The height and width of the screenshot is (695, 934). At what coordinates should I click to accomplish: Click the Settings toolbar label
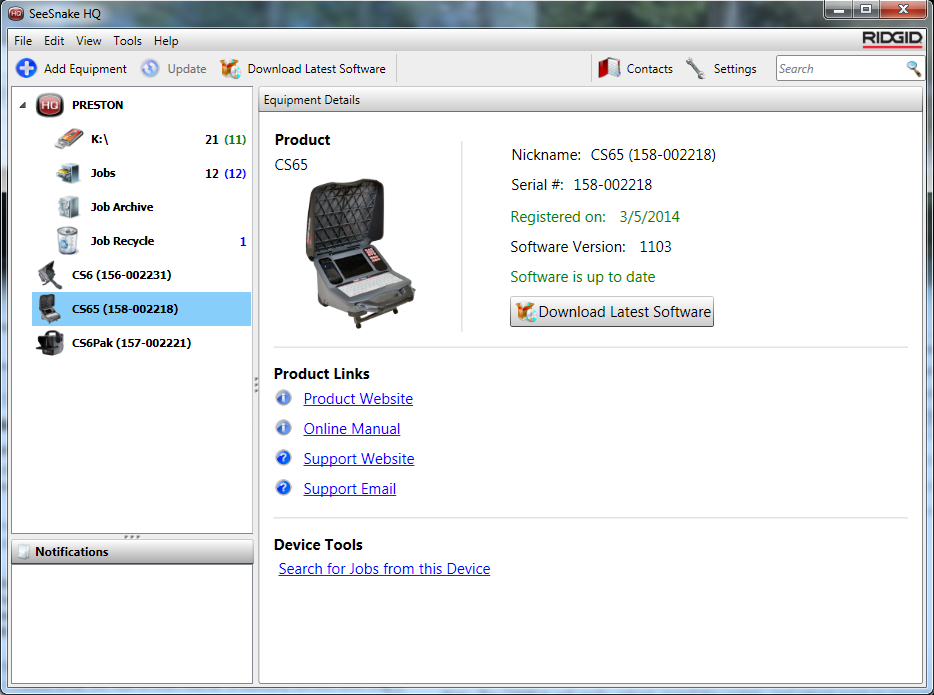(735, 69)
